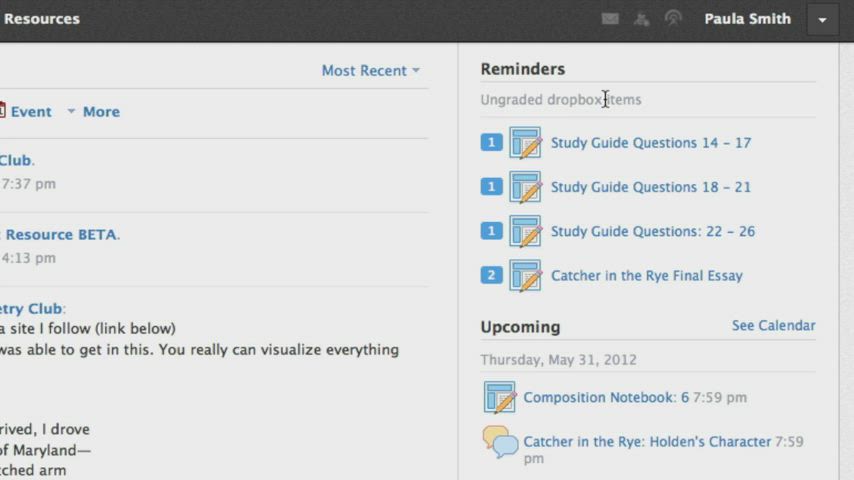Click the badge showing 2 ungraded essay submissions
This screenshot has height=480, width=854.
(491, 276)
